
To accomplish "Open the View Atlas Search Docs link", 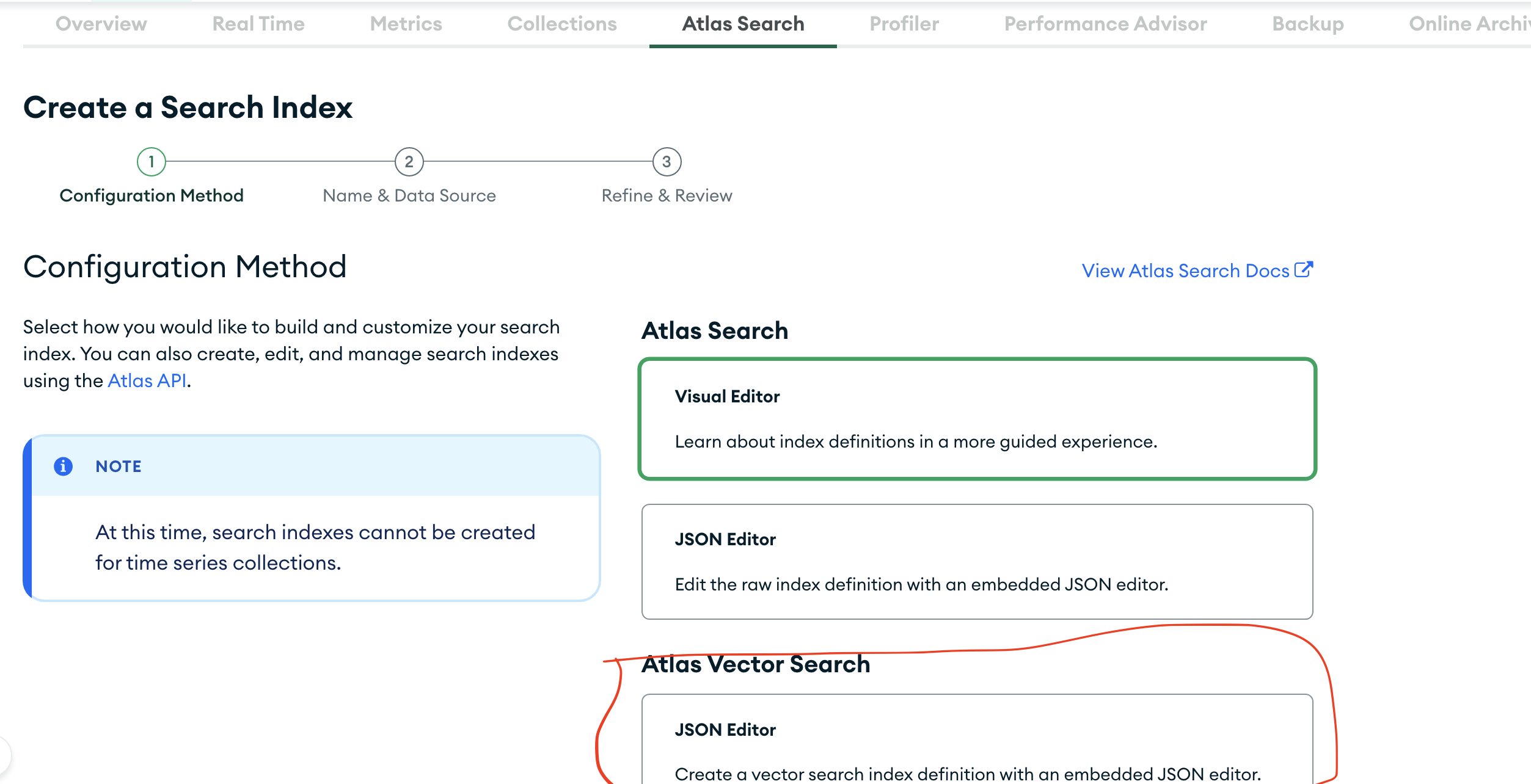I will point(1185,270).
